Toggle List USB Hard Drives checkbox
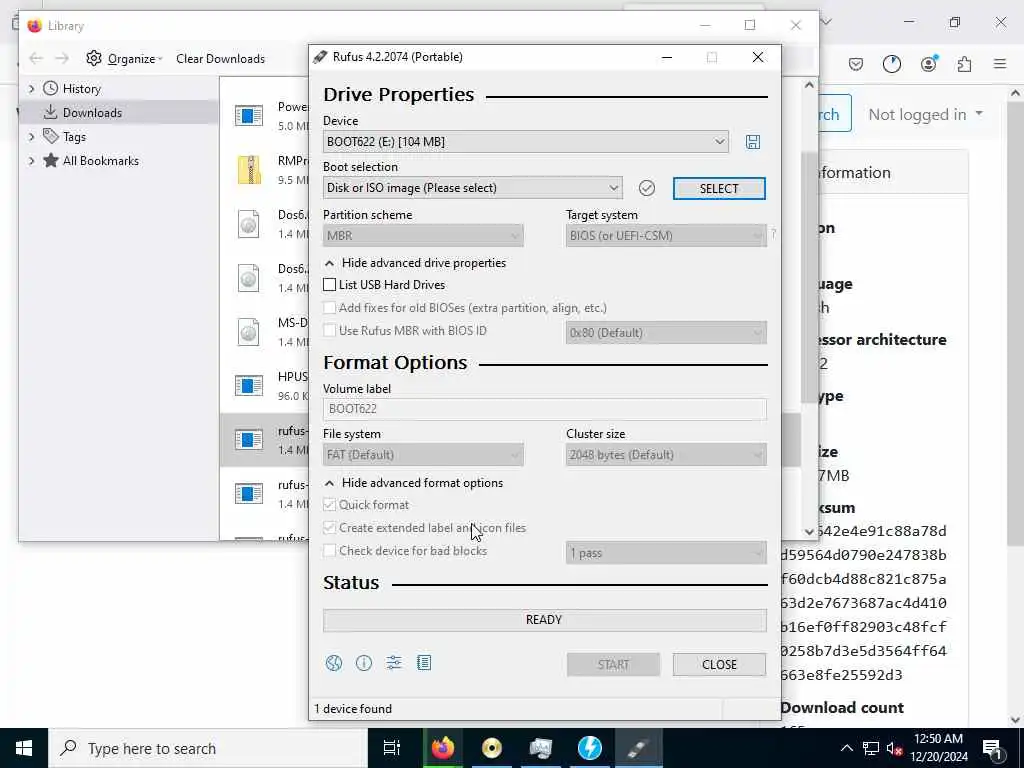This screenshot has height=768, width=1024. 330,285
